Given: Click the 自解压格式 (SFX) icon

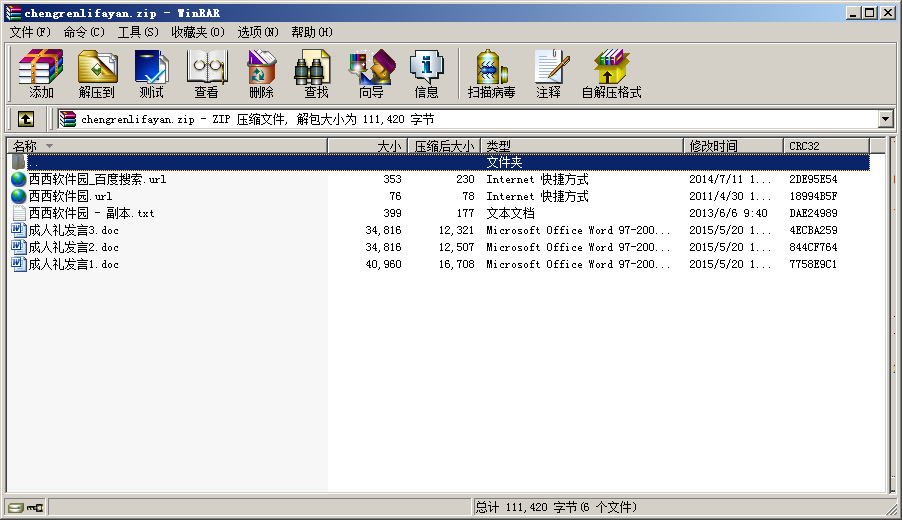Looking at the screenshot, I should (x=611, y=74).
